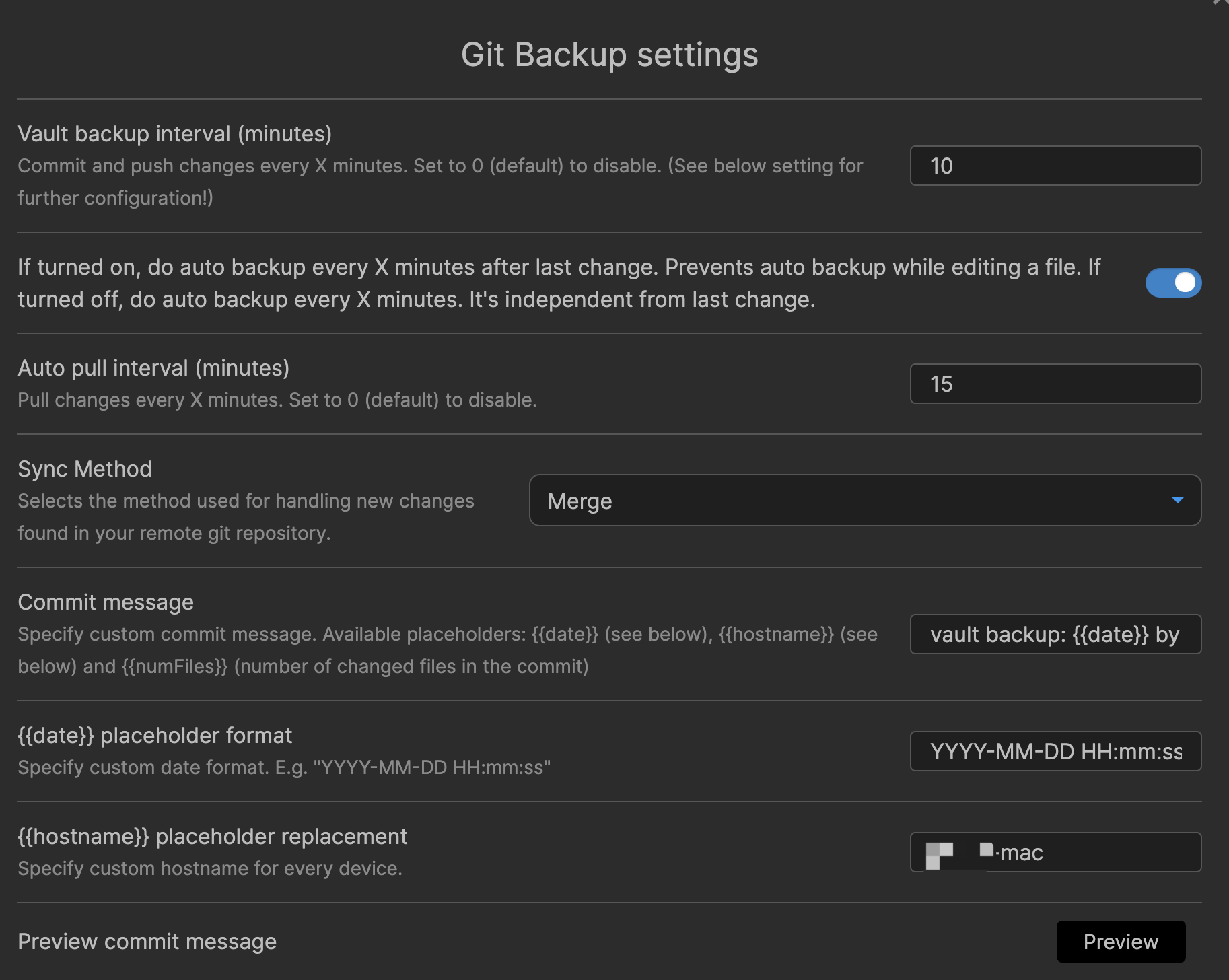This screenshot has width=1229, height=980.
Task: Click the Commit message input field
Action: tap(1055, 634)
